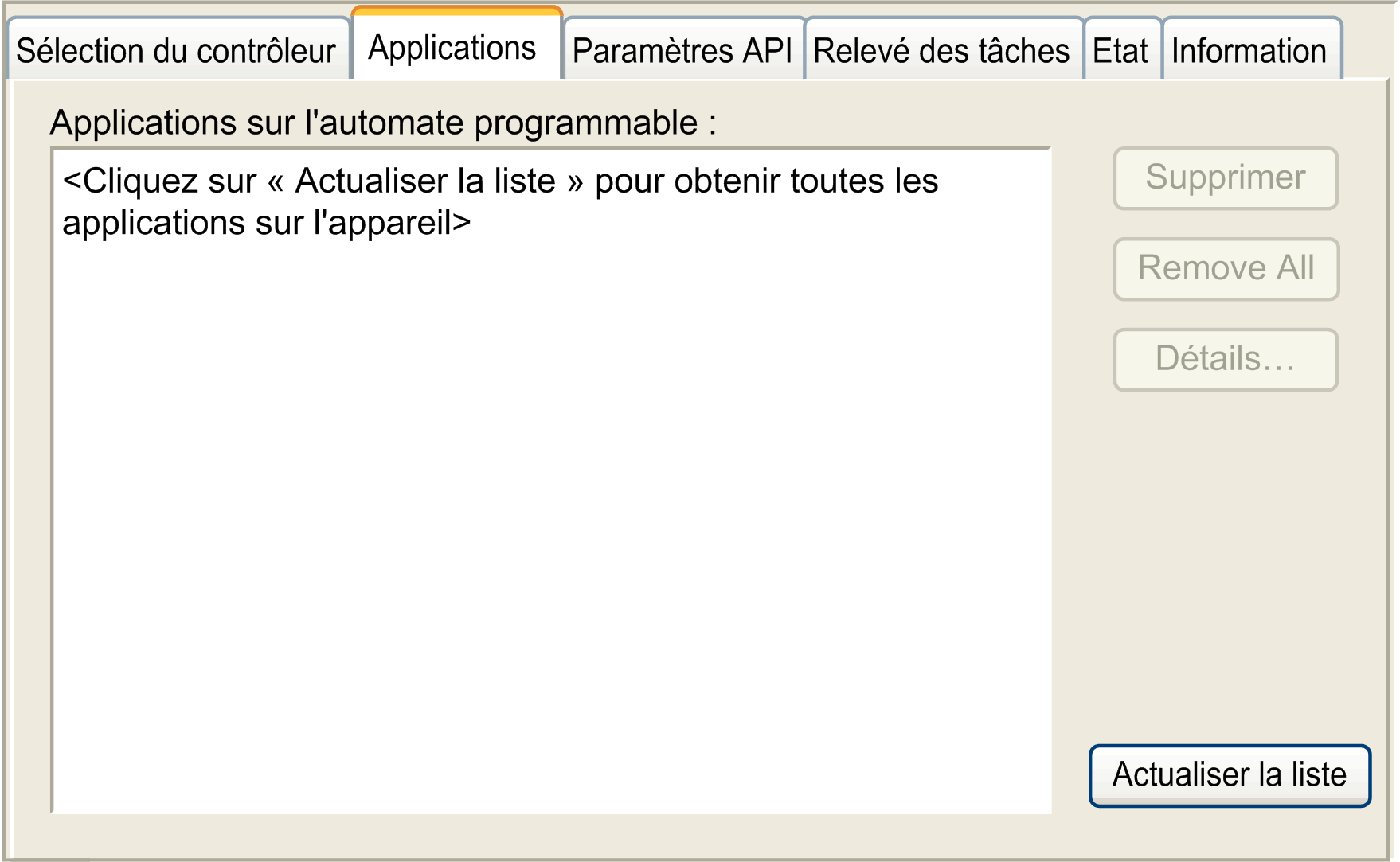Viewport: 1400px width, 862px height.
Task: Update the PLC applications list
Action: tap(1230, 775)
